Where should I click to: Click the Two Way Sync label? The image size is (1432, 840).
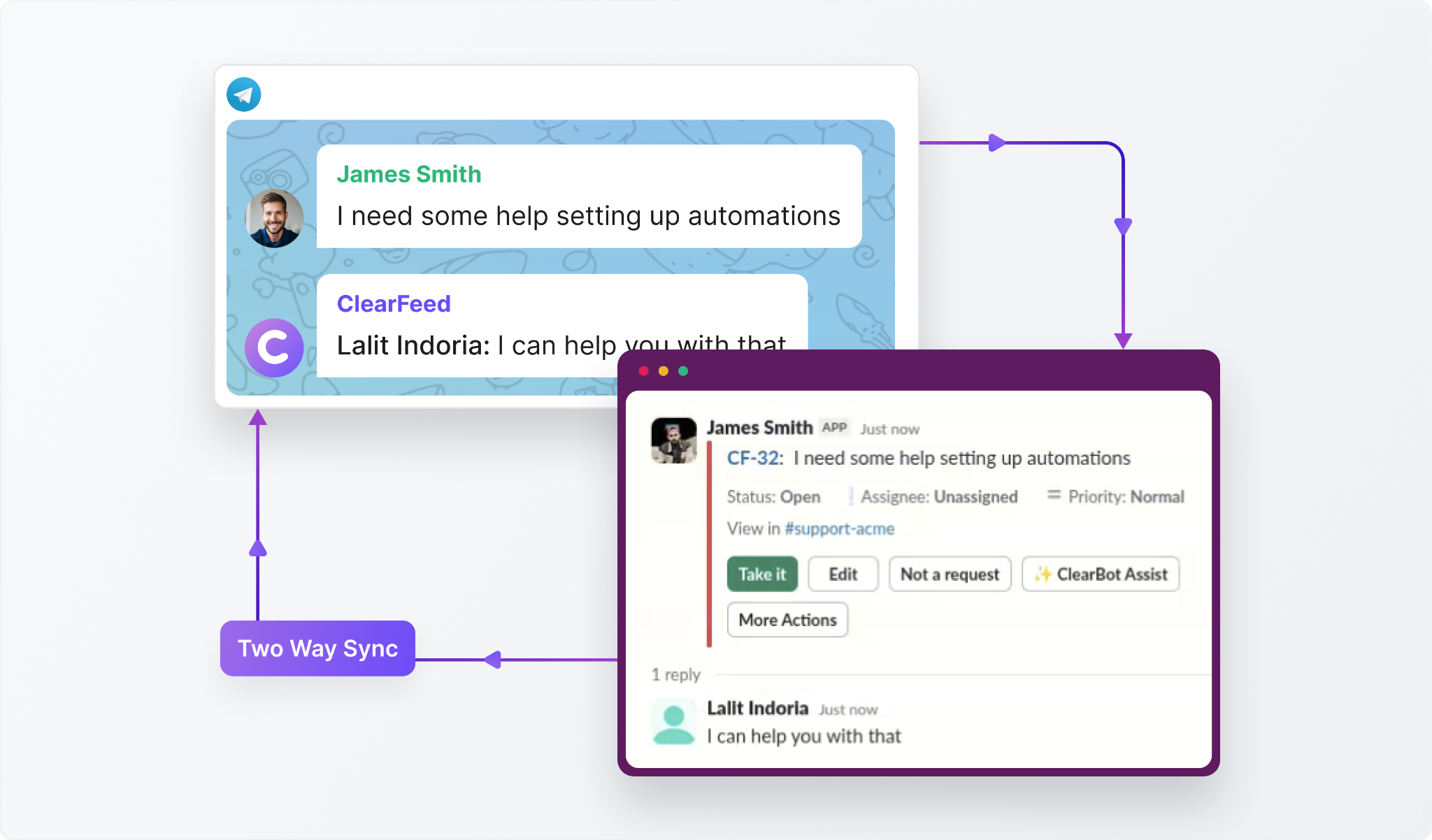click(x=317, y=648)
